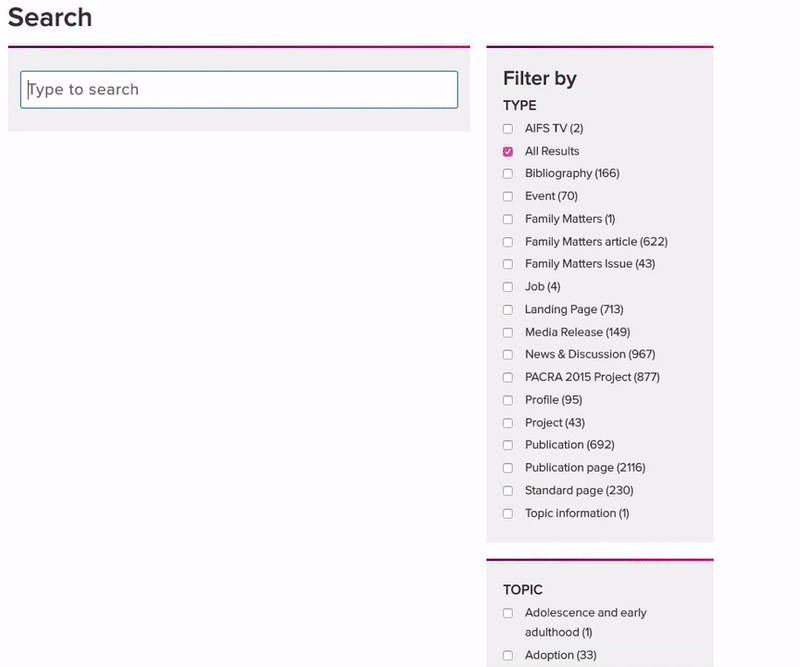The width and height of the screenshot is (800, 667).
Task: Filter by Family Matters article (622)
Action: (x=508, y=242)
